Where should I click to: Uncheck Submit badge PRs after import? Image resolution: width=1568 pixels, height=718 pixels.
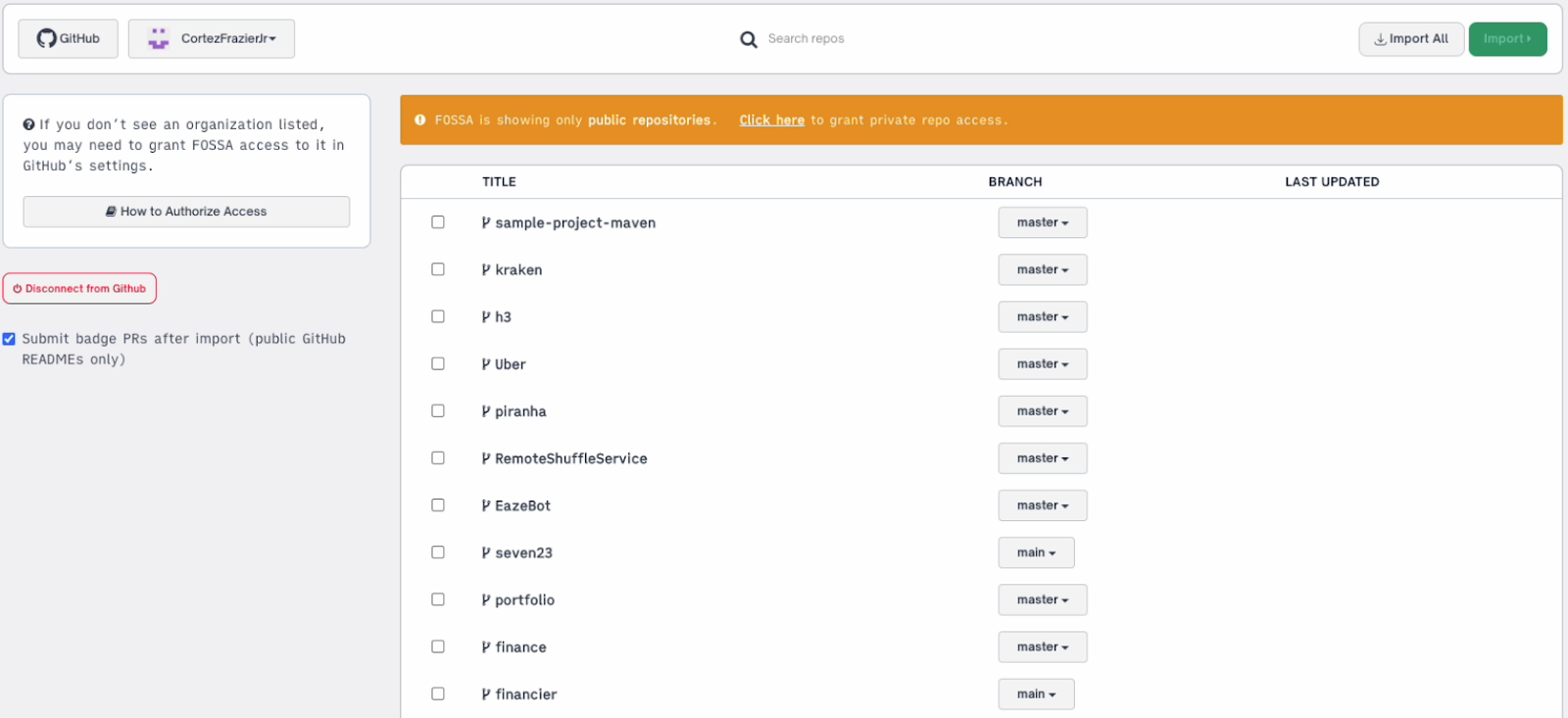click(x=9, y=339)
